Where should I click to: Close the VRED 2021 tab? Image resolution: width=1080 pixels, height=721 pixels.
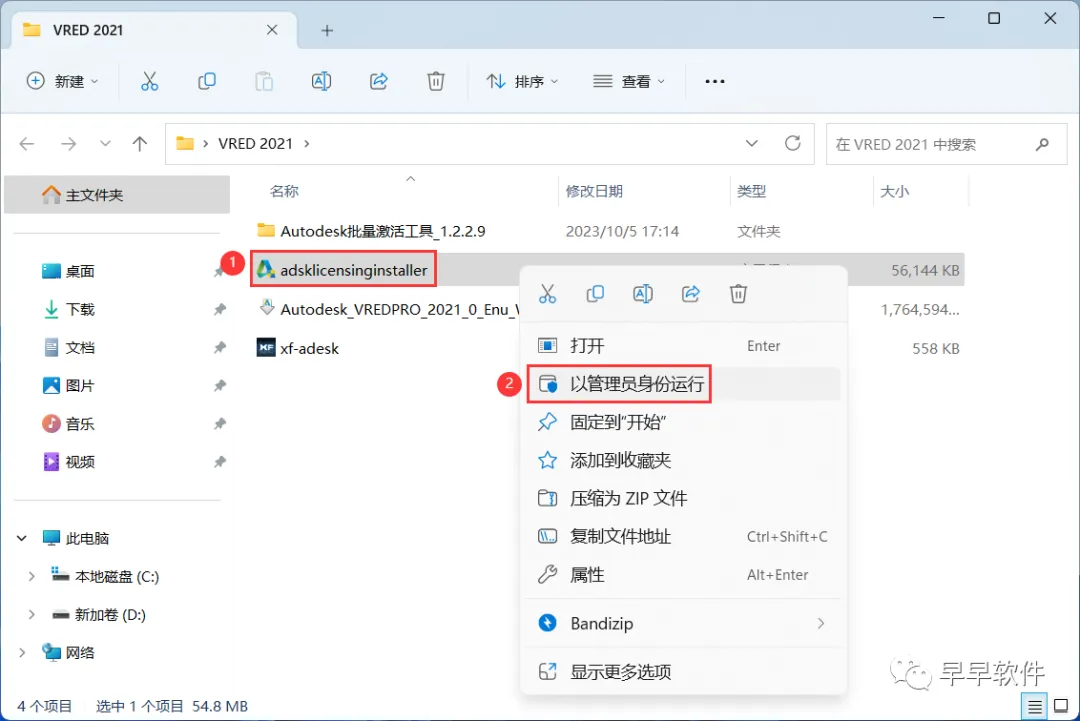[272, 30]
